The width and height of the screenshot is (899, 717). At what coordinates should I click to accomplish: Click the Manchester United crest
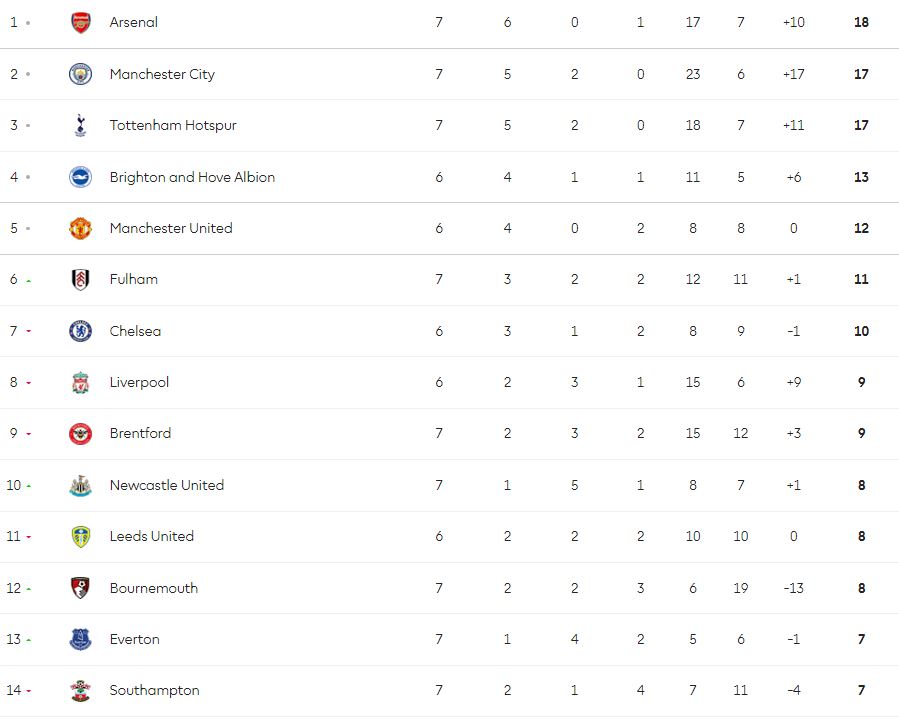[81, 228]
